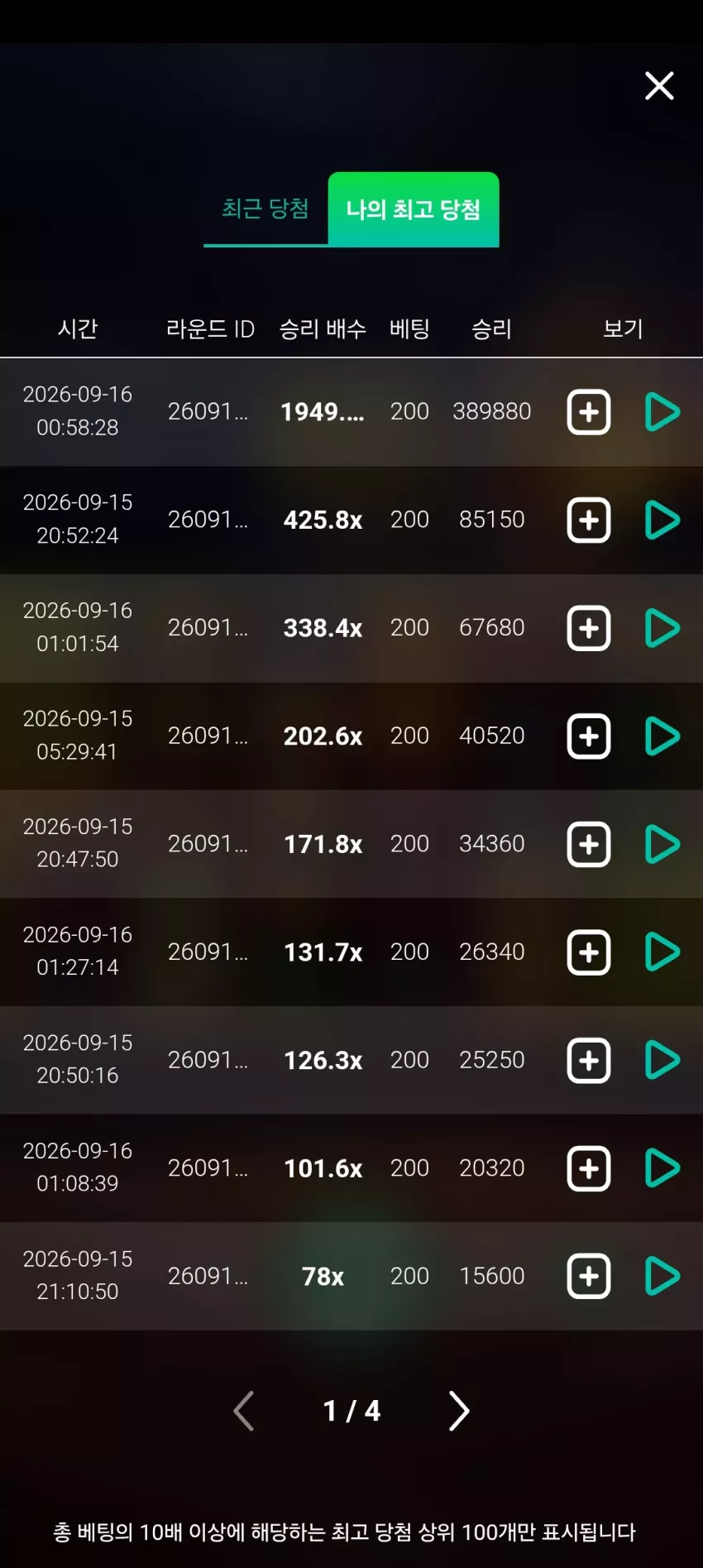
Task: Go to the next page arrow
Action: 459,1411
